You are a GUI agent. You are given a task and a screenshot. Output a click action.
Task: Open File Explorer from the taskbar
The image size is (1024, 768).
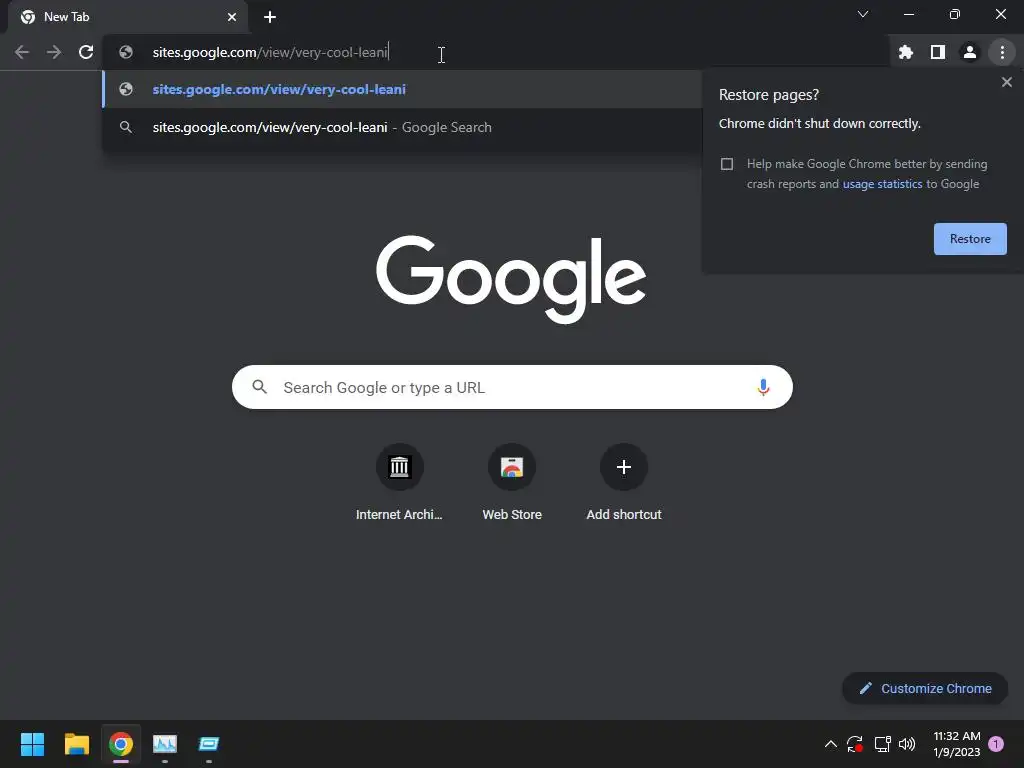coord(76,744)
